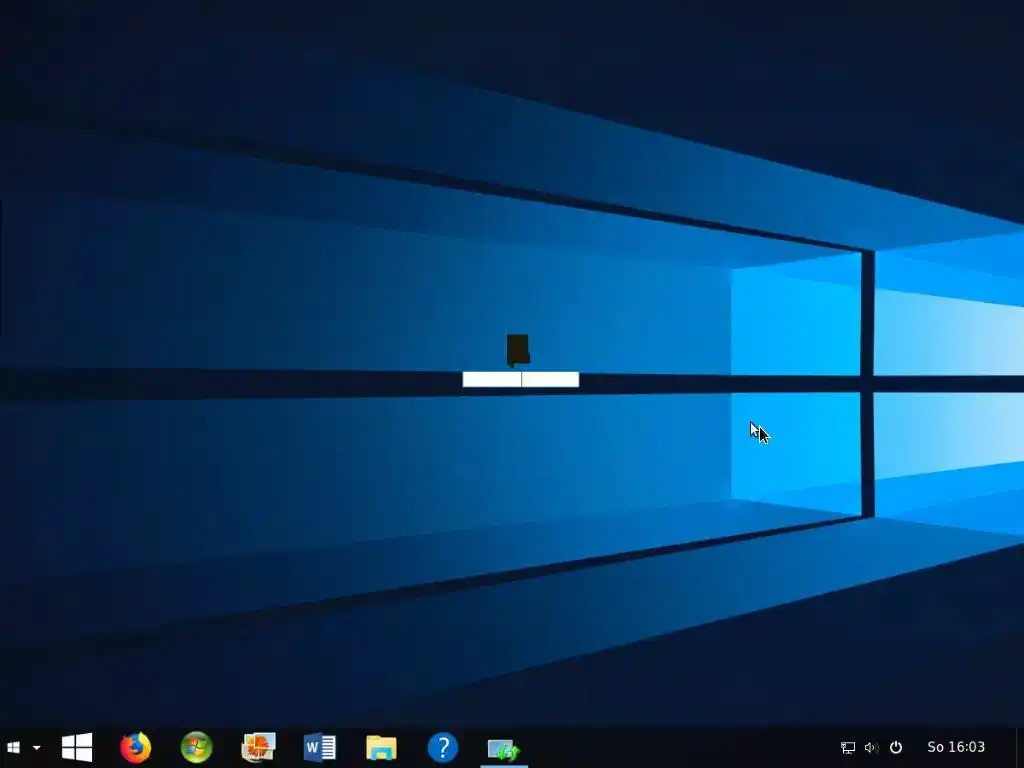Open the network status tray icon
Image resolution: width=1024 pixels, height=768 pixels.
(848, 747)
